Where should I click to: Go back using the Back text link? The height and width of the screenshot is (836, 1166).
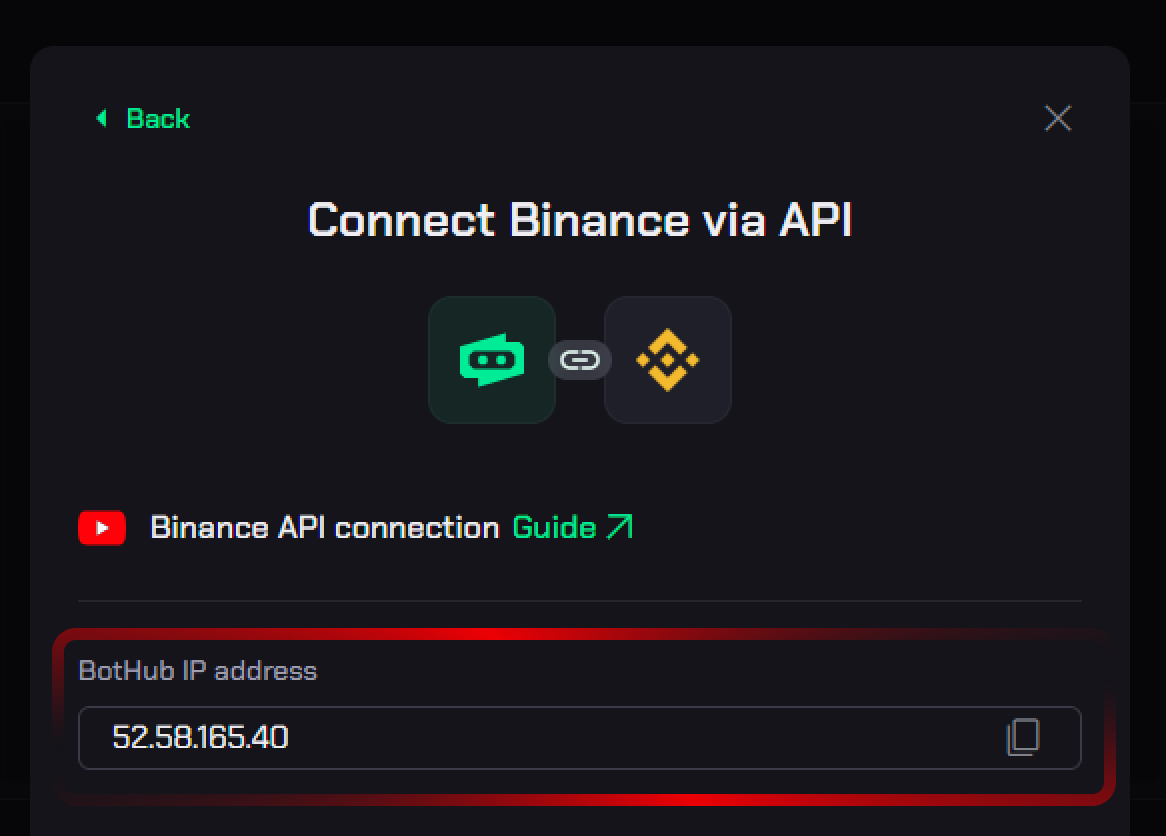click(157, 119)
